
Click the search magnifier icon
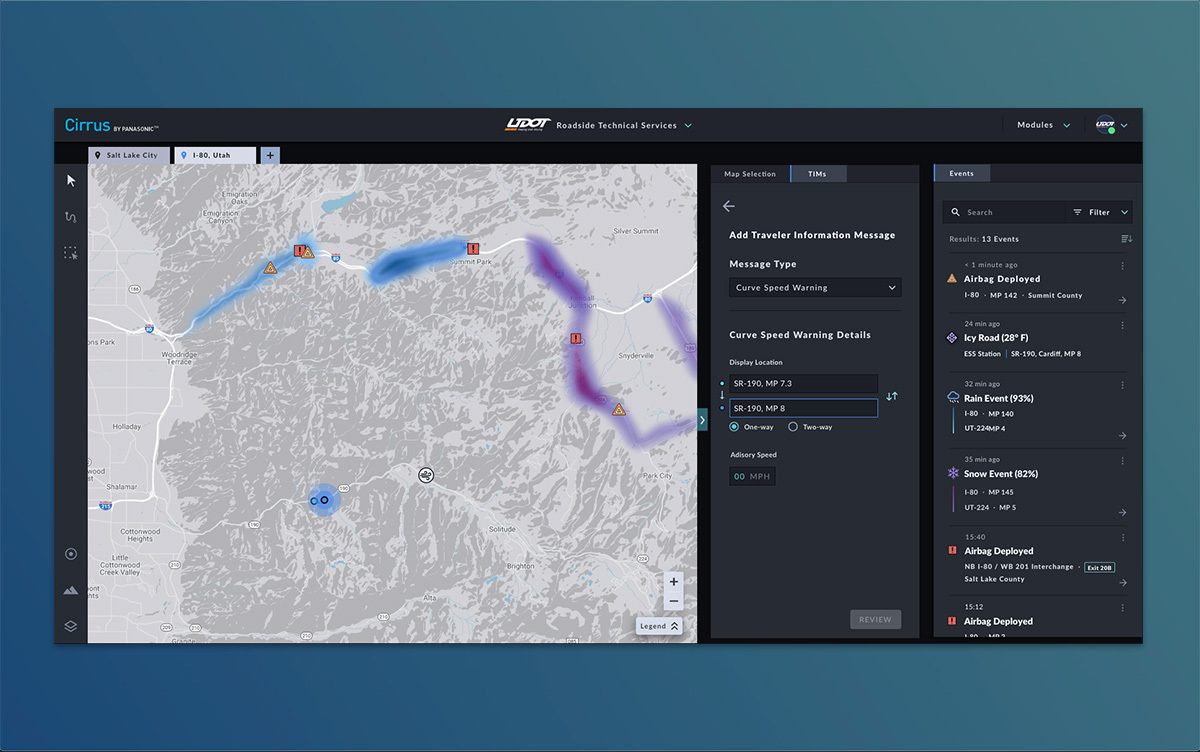[x=956, y=212]
